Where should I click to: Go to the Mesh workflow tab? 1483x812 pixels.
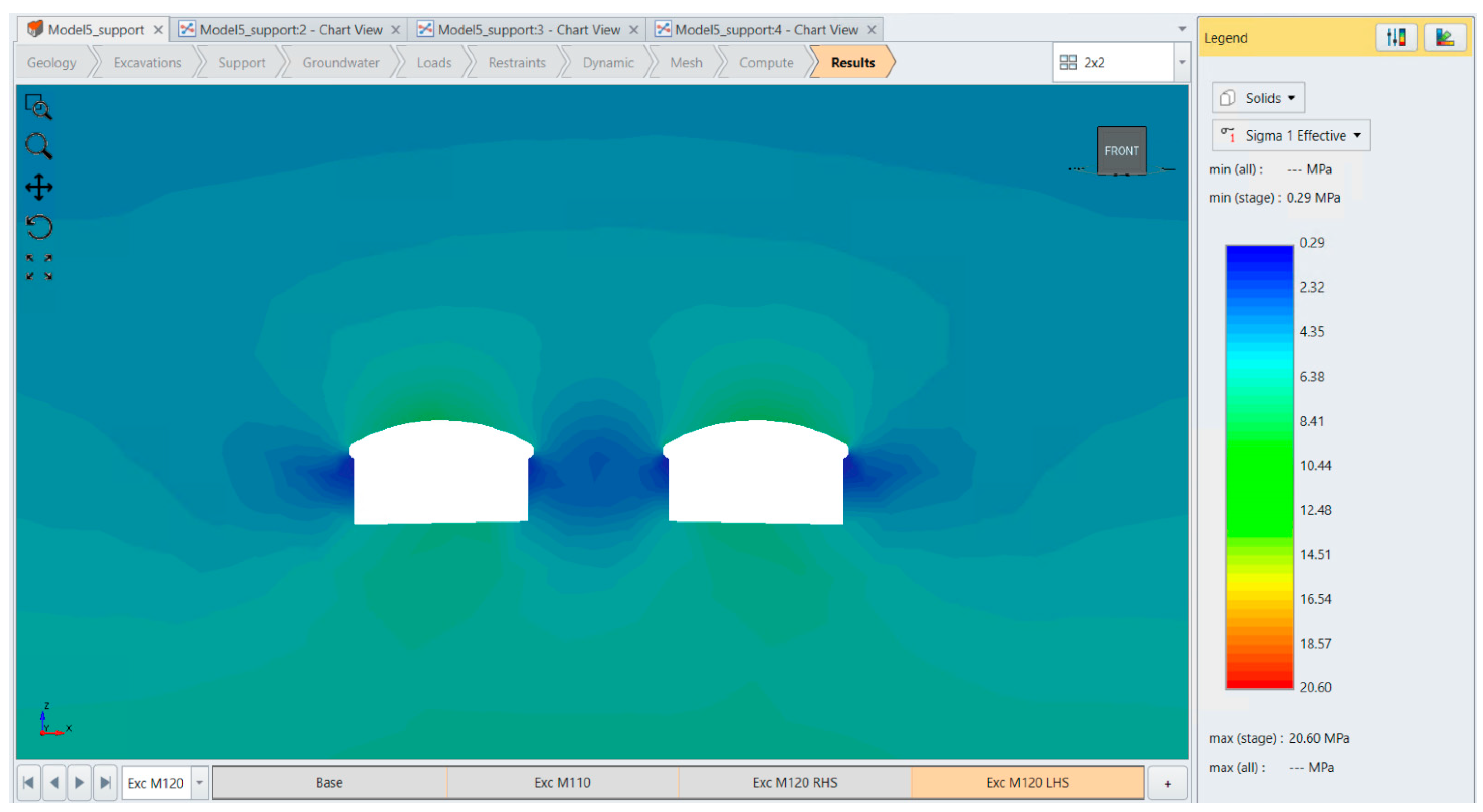pos(685,62)
